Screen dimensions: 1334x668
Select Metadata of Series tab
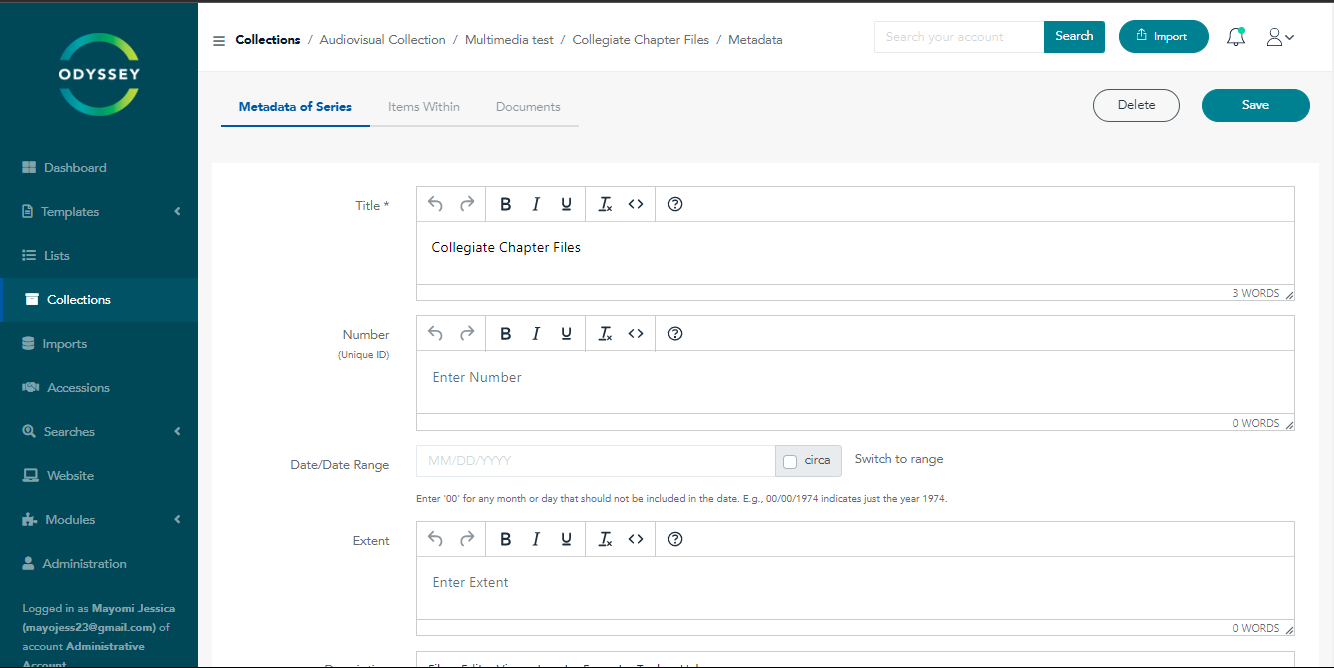click(295, 107)
